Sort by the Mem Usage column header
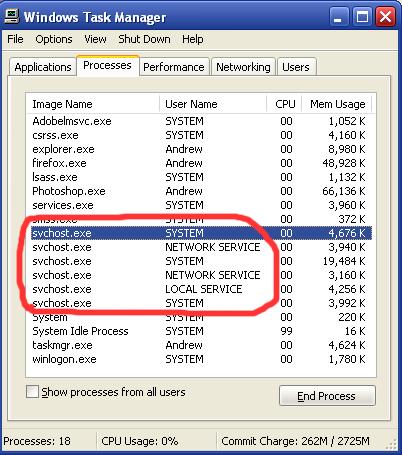 pos(337,104)
